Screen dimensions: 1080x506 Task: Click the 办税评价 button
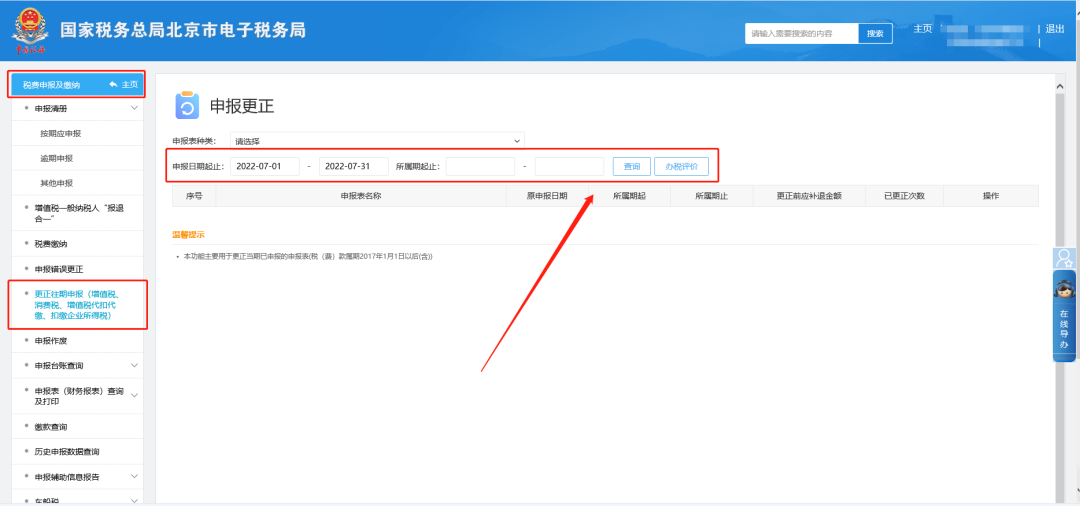click(681, 166)
